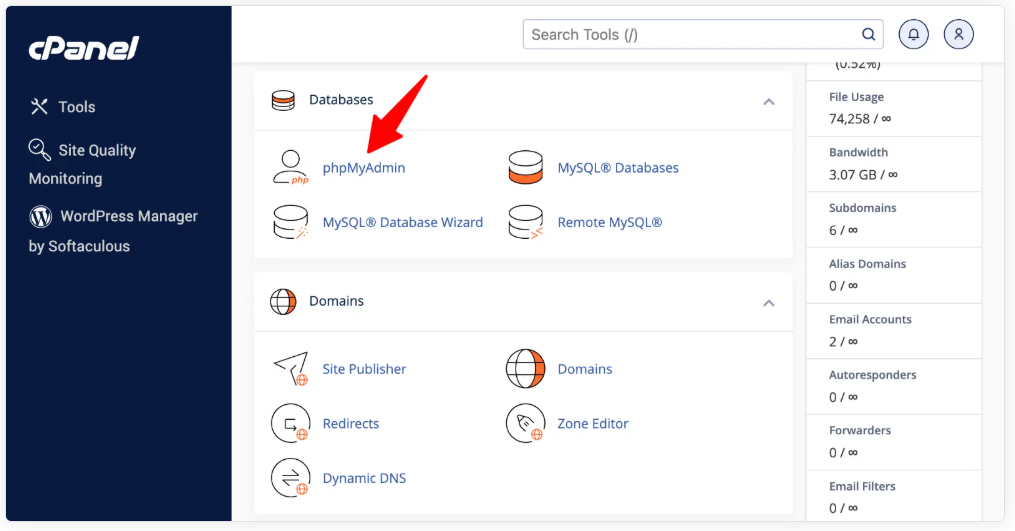This screenshot has height=531, width=1015.
Task: Click the WordPress logo icon in sidebar
Action: click(40, 216)
